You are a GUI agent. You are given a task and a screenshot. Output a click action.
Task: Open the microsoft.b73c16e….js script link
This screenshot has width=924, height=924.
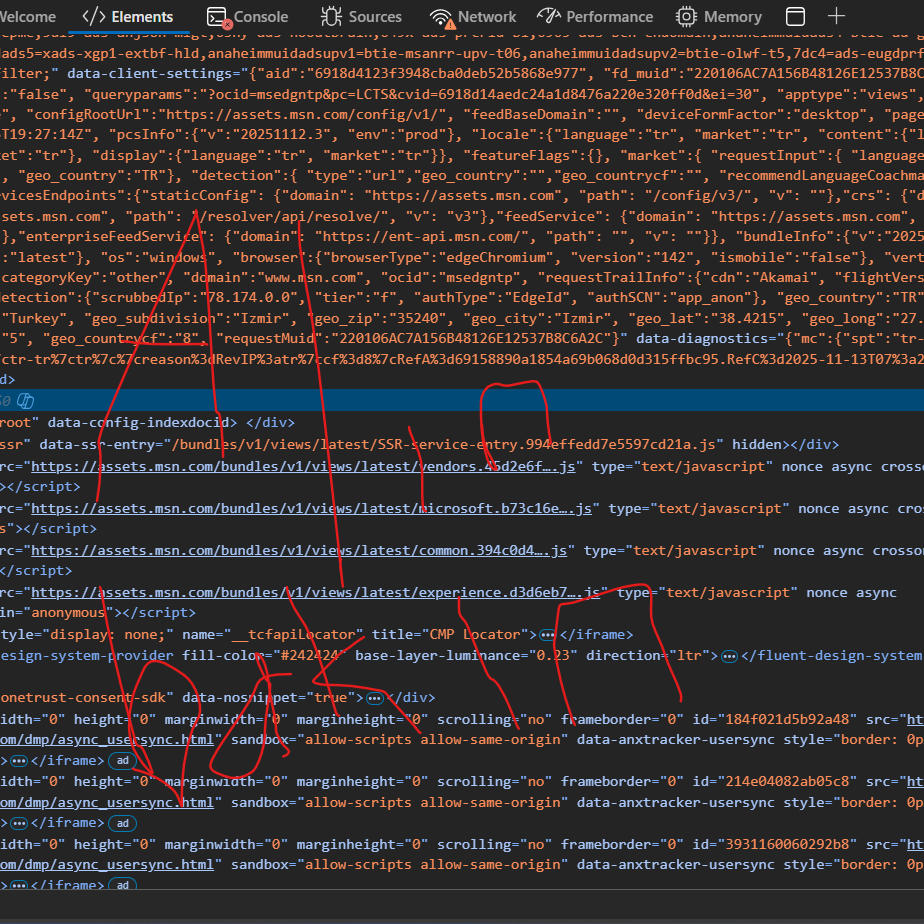point(312,509)
